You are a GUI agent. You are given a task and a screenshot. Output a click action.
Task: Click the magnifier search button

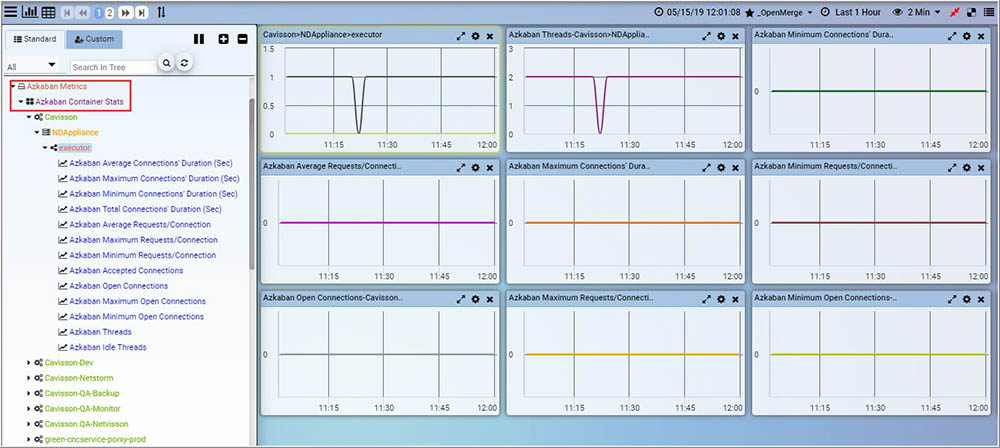tap(166, 63)
